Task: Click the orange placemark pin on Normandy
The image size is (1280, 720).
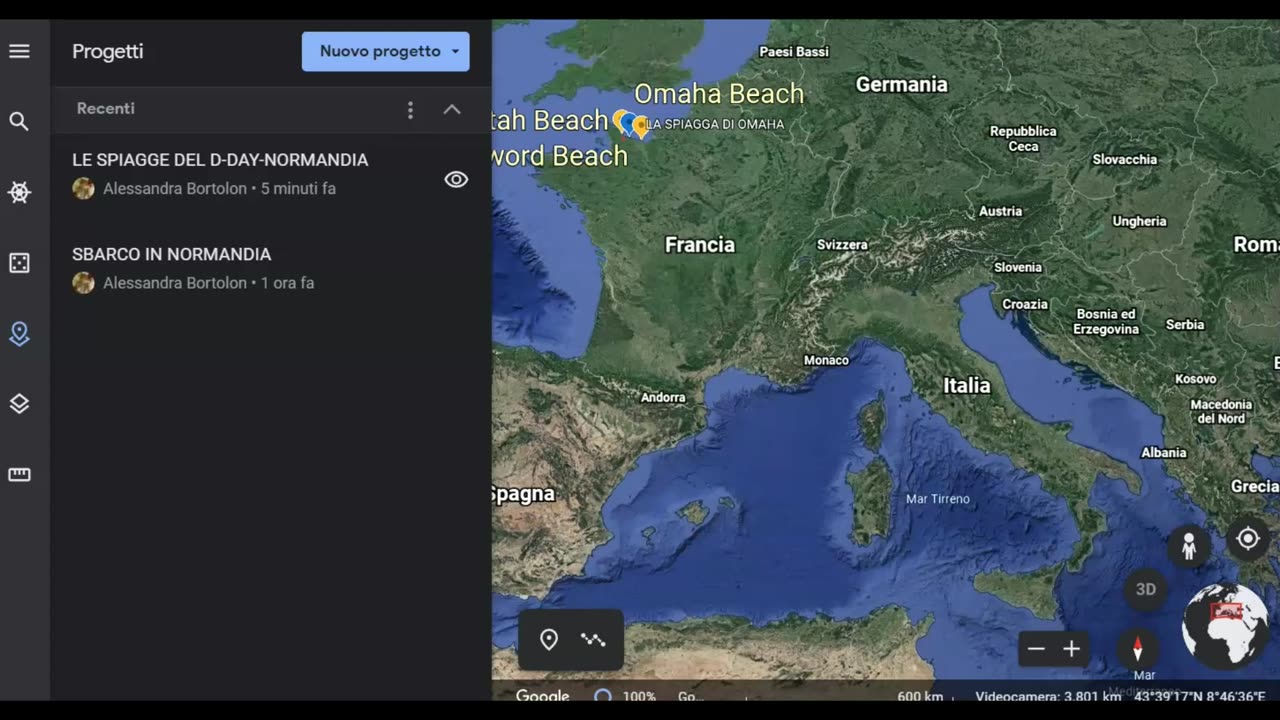Action: pyautogui.click(x=641, y=127)
